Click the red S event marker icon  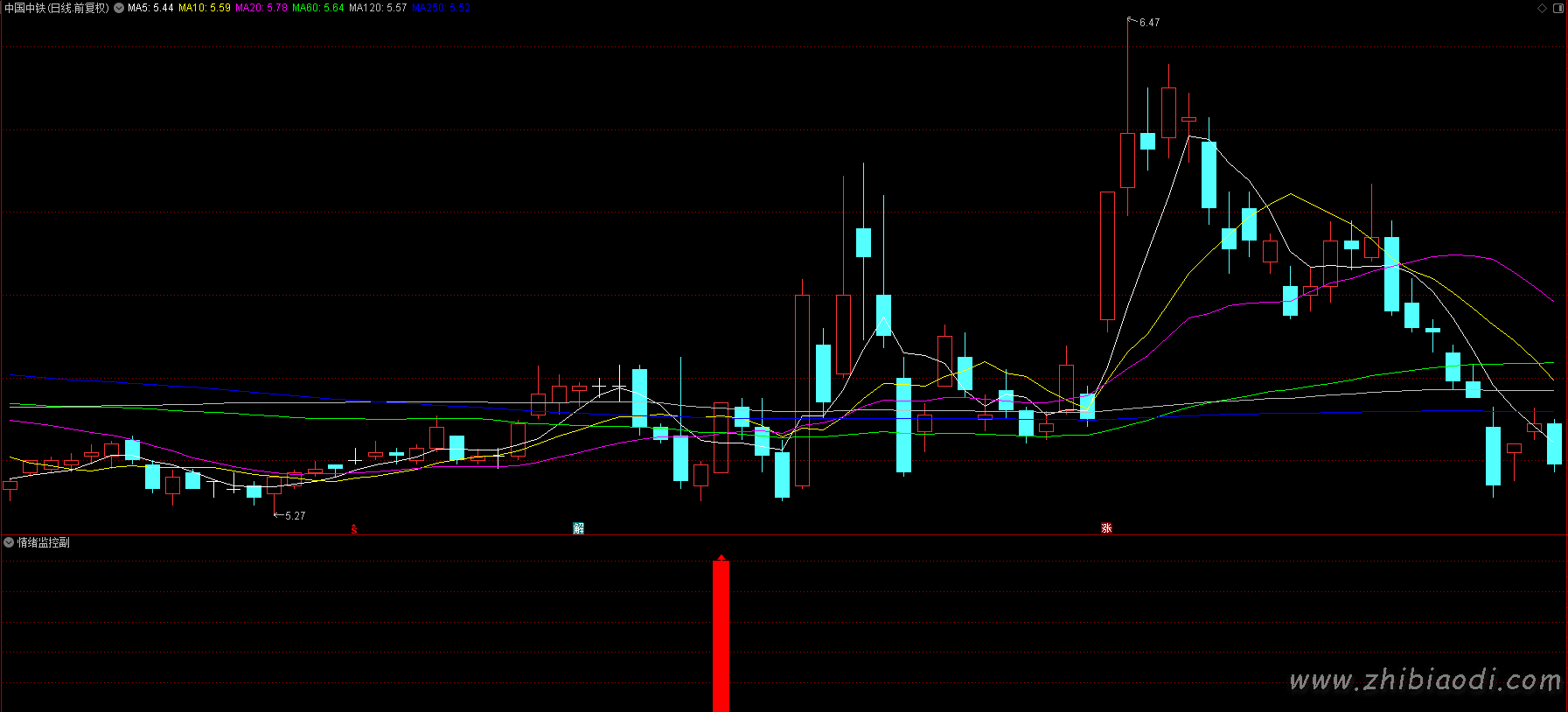click(353, 529)
